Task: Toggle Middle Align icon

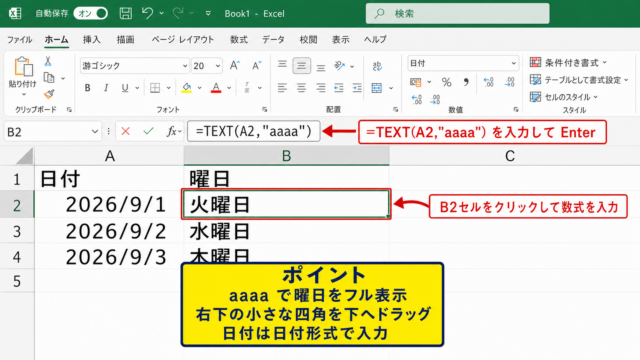Action: tap(301, 66)
